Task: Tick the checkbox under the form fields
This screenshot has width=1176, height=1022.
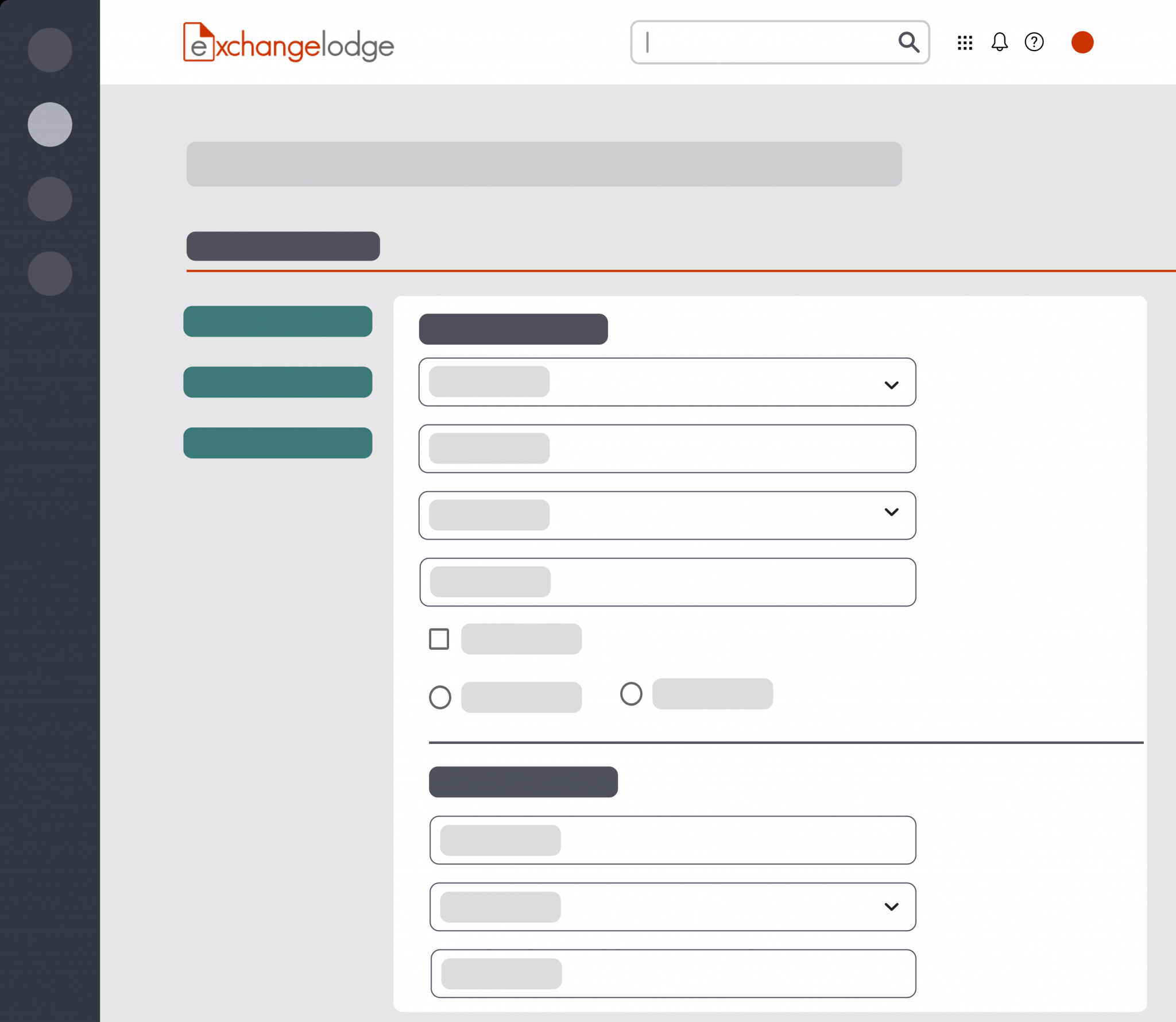Action: (x=439, y=638)
